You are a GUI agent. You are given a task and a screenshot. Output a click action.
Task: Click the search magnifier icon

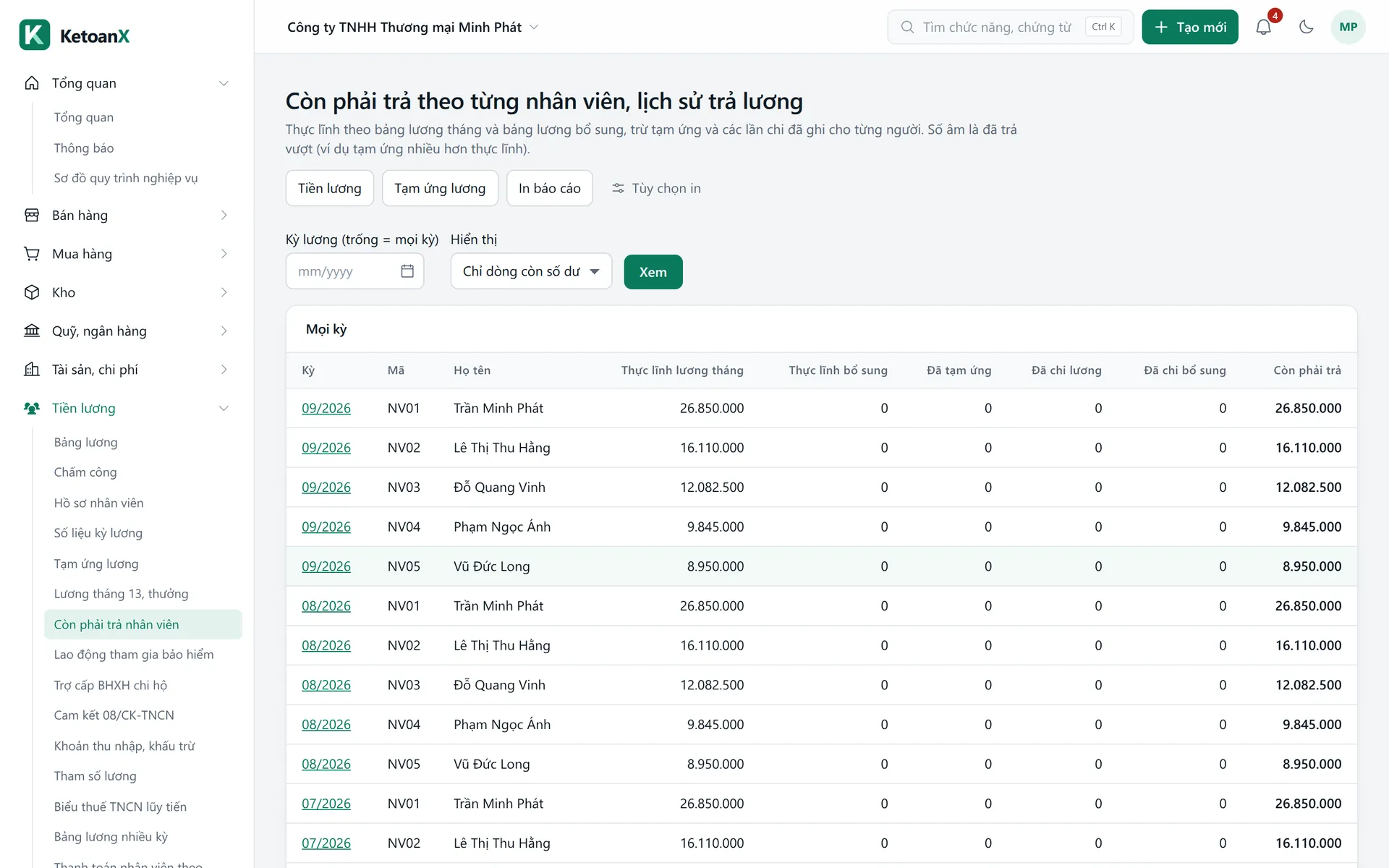coord(907,27)
